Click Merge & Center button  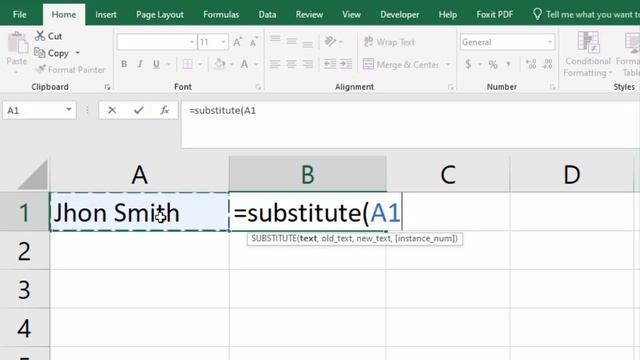point(401,64)
